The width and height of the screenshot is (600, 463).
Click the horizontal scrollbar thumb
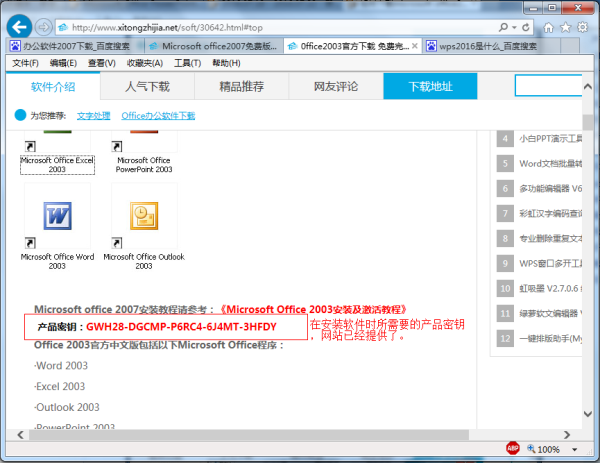click(249, 435)
